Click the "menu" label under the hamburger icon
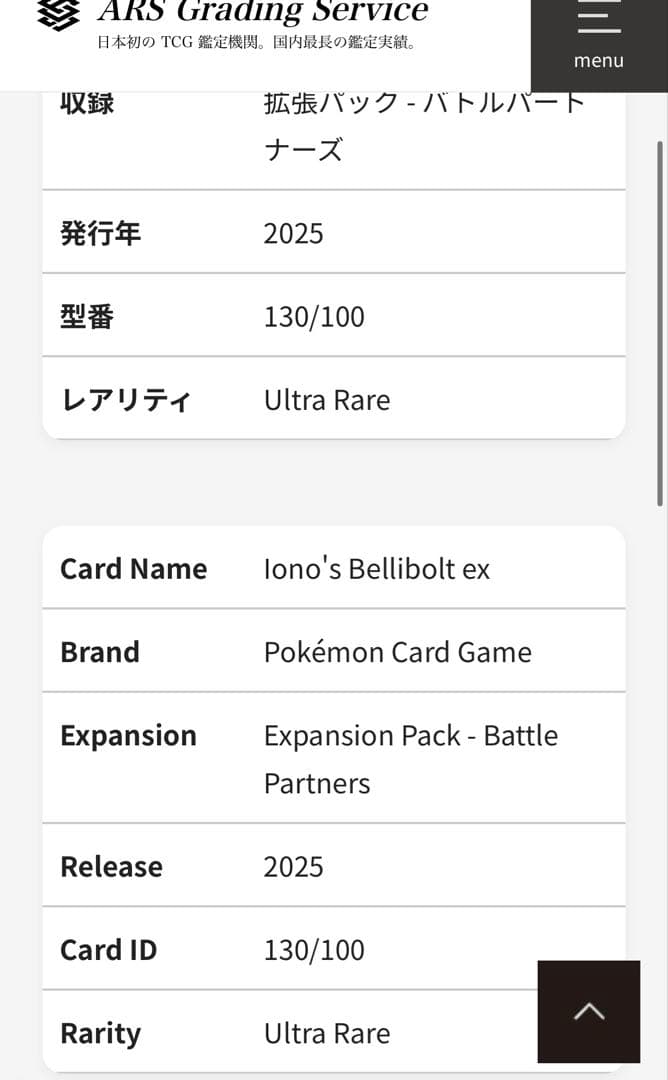 (598, 60)
